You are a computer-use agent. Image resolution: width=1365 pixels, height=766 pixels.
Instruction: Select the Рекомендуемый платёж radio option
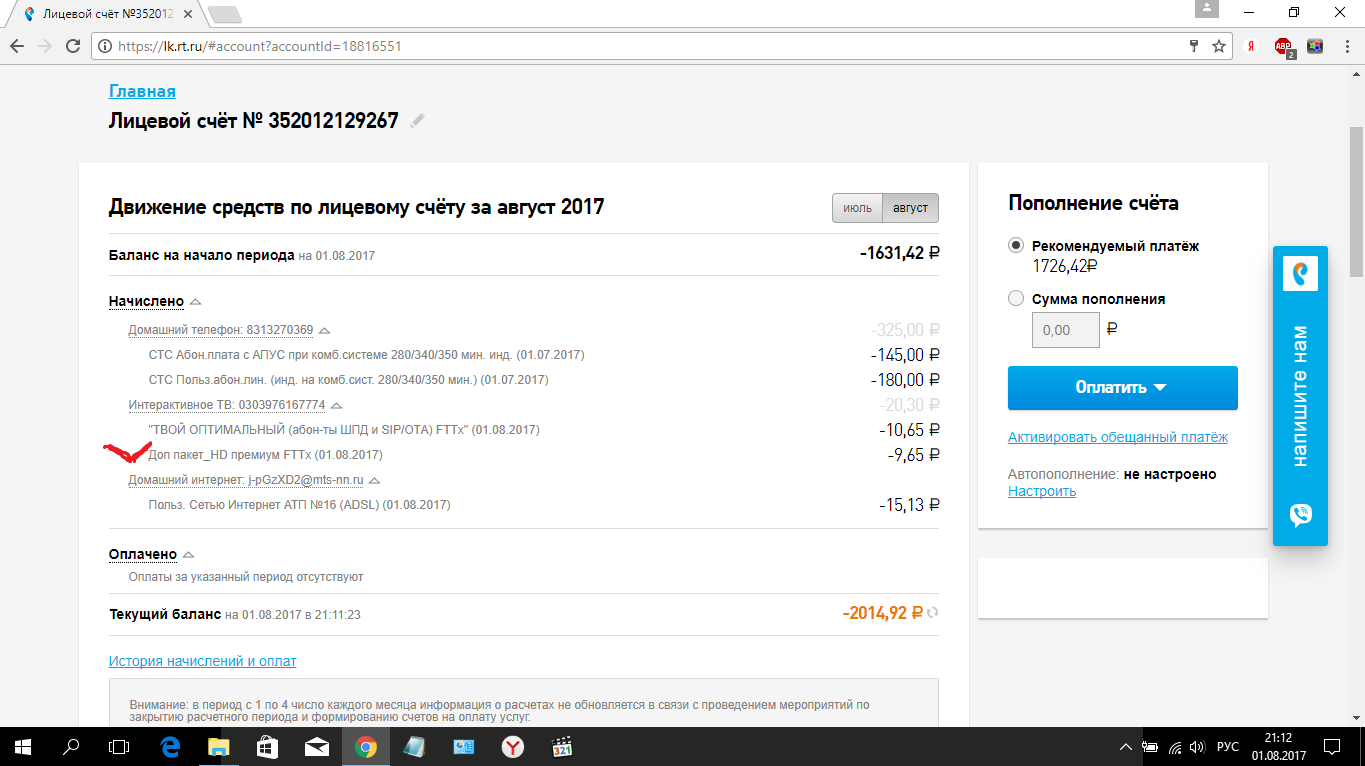coord(1016,246)
